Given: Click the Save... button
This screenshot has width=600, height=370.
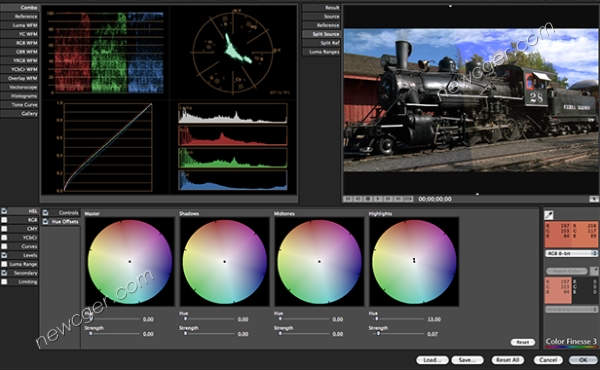Looking at the screenshot, I should click(467, 360).
